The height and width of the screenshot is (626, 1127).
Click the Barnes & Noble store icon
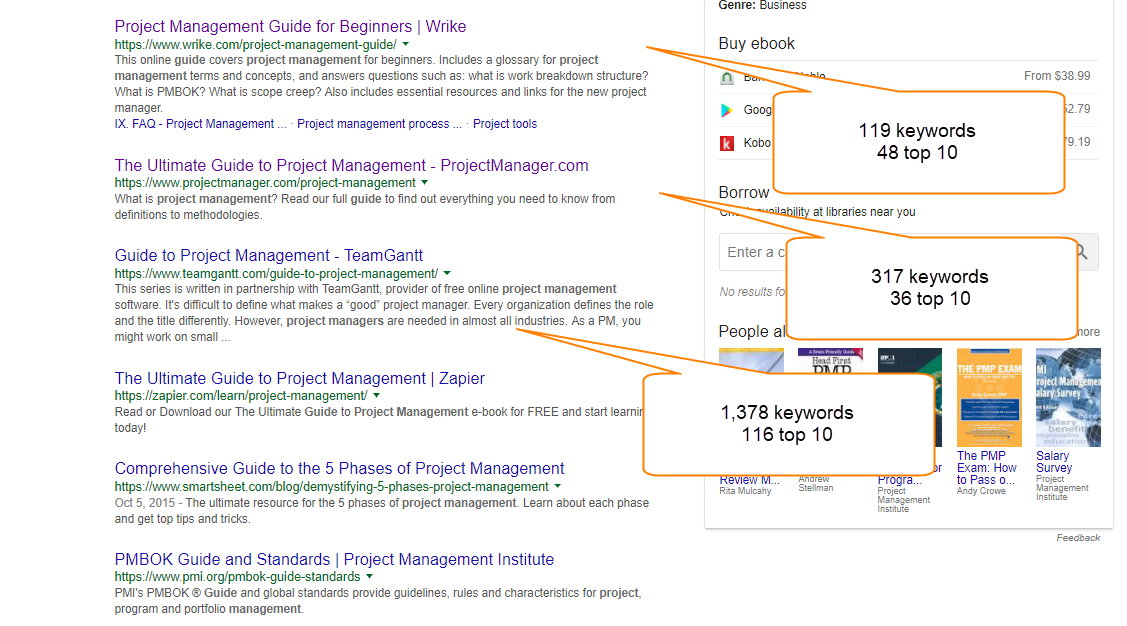[x=727, y=77]
